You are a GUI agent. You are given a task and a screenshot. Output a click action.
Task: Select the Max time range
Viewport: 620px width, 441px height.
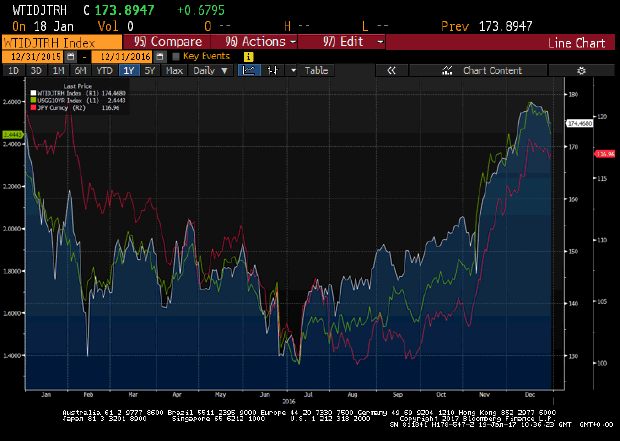pyautogui.click(x=174, y=70)
